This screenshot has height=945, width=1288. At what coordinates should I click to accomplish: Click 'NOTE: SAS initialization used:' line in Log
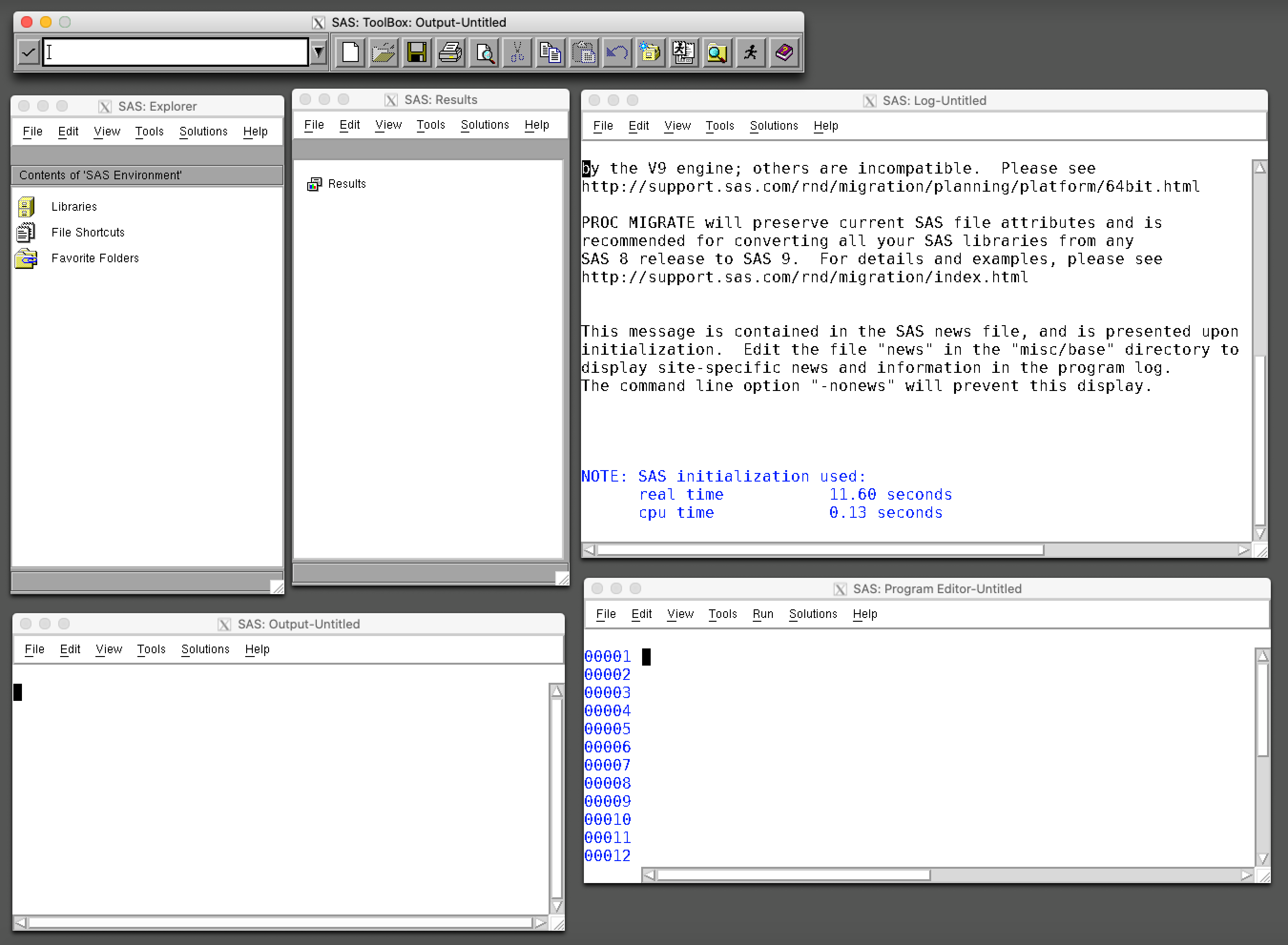[723, 476]
